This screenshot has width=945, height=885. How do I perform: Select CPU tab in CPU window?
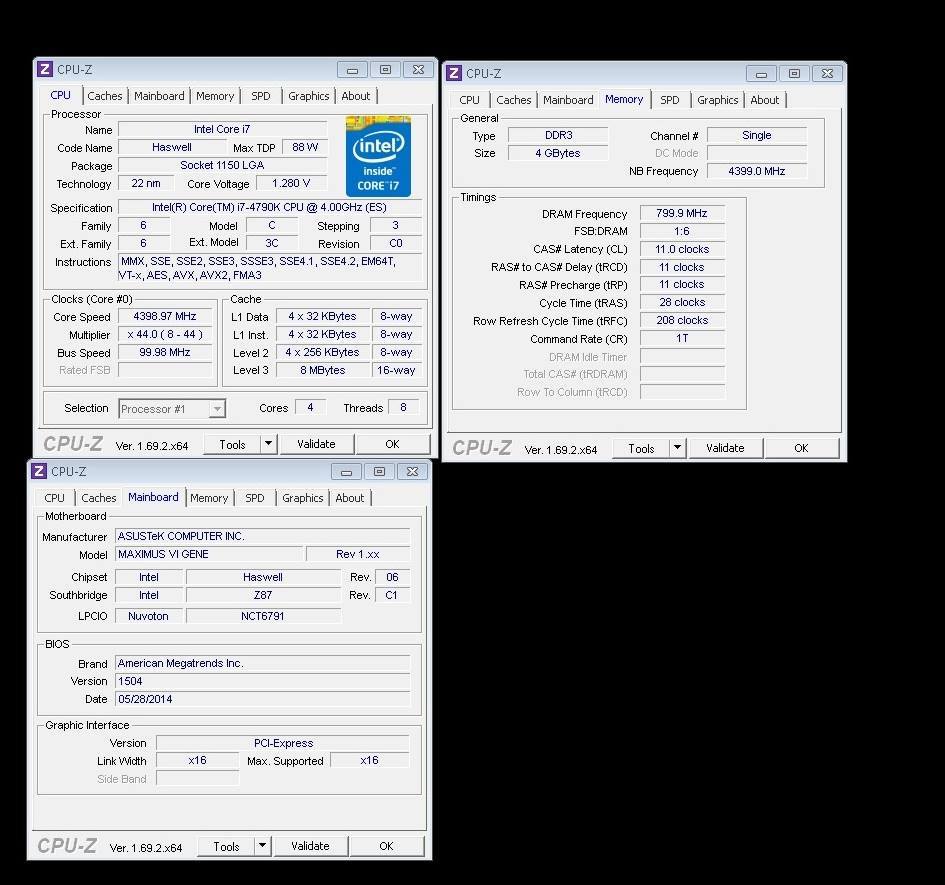pos(60,95)
